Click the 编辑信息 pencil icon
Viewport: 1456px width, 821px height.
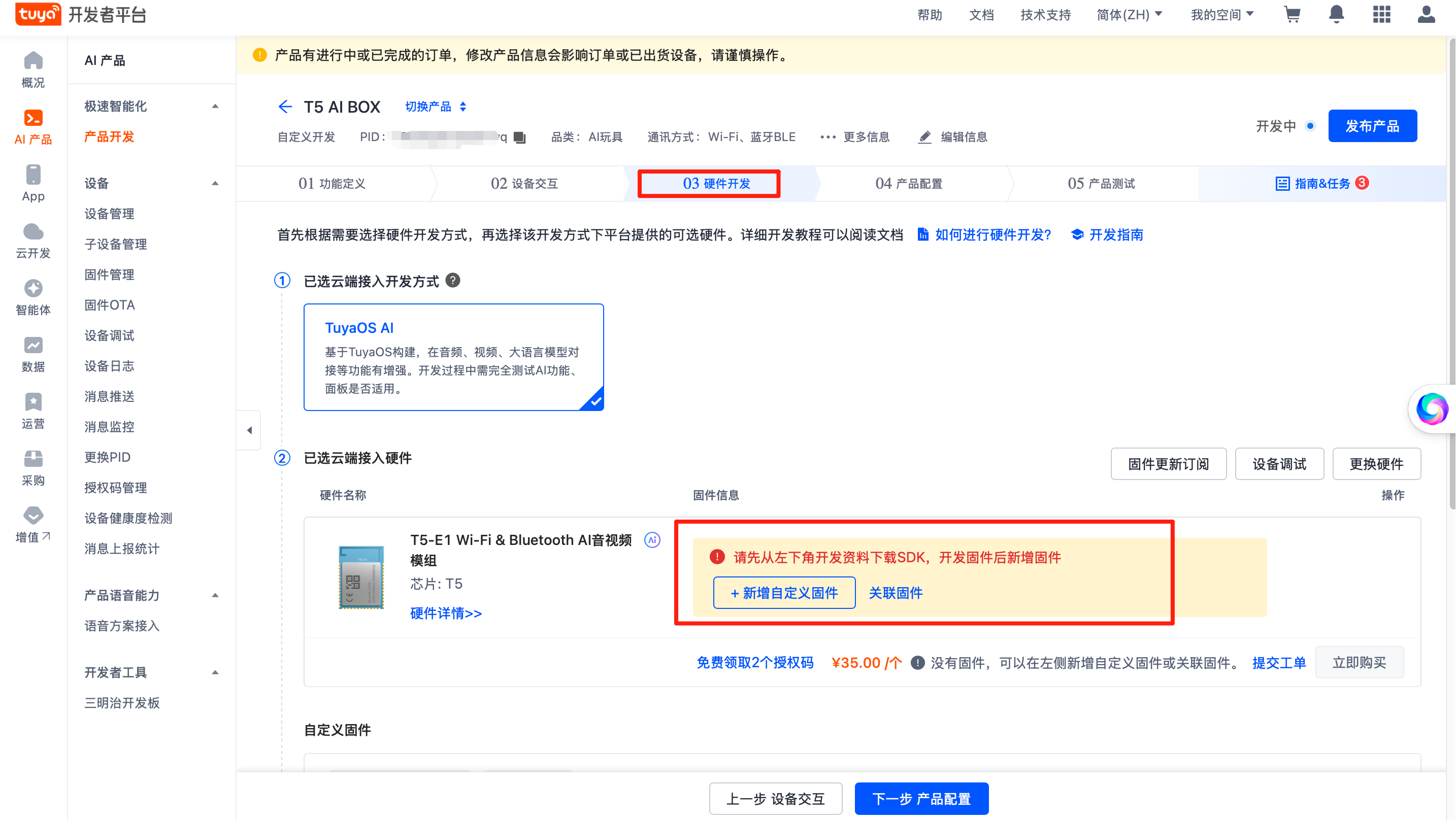(x=924, y=136)
